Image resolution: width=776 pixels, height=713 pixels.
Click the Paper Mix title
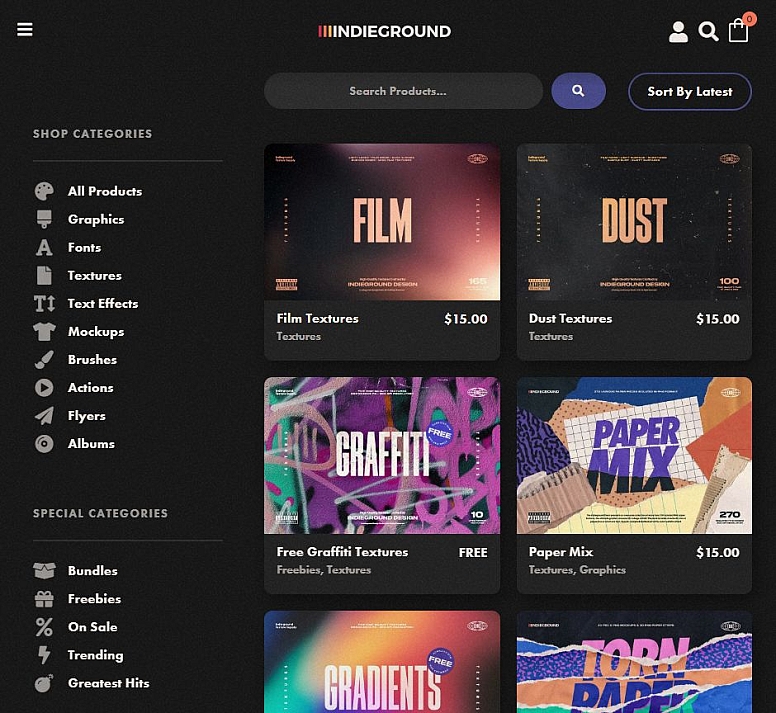(561, 552)
